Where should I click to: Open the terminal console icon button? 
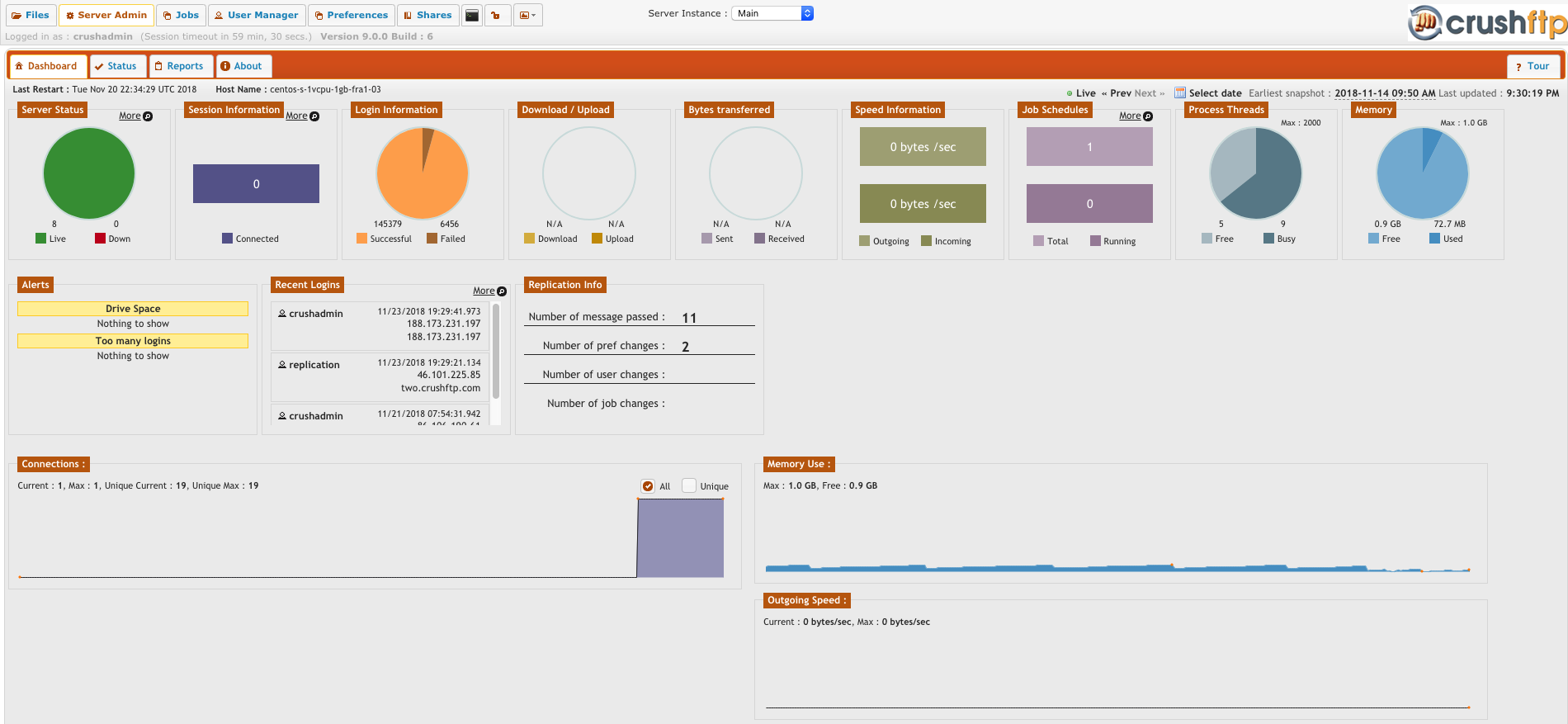472,15
